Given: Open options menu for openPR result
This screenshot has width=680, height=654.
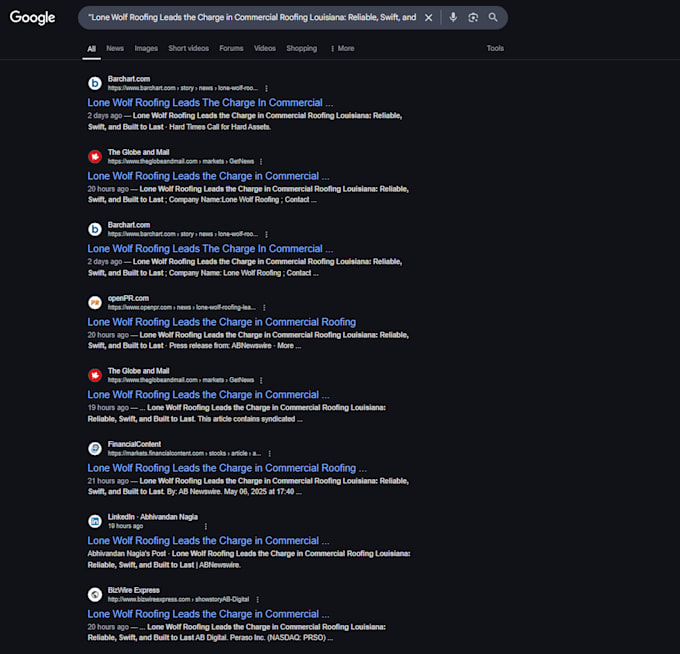Looking at the screenshot, I should tap(264, 307).
